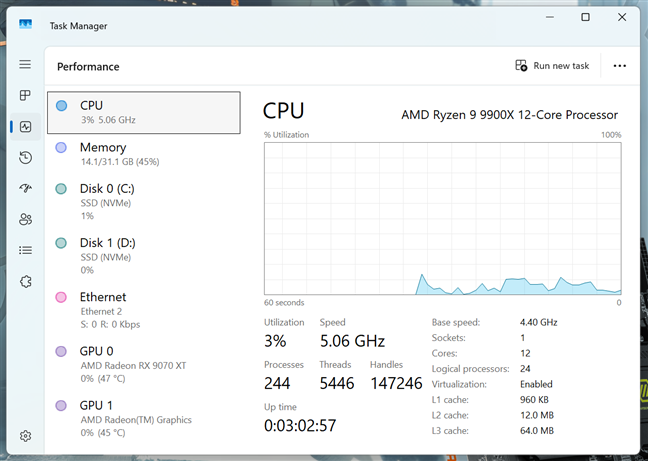Click the 5446 threads count

[x=337, y=383]
